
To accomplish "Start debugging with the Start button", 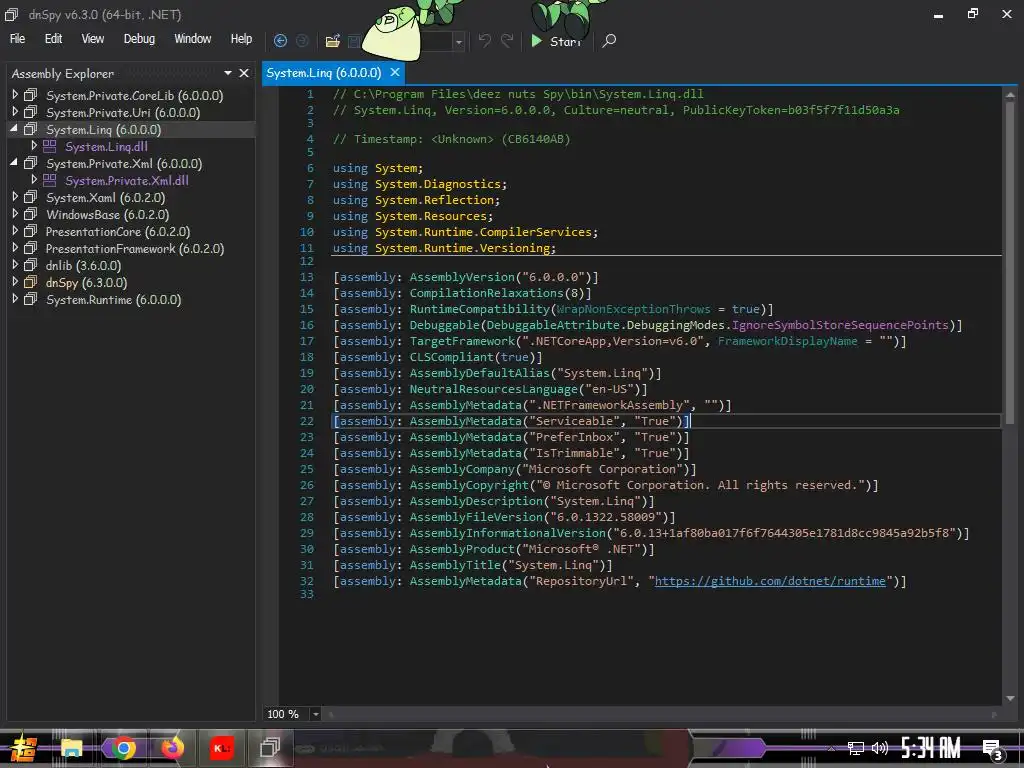I will pyautogui.click(x=555, y=41).
